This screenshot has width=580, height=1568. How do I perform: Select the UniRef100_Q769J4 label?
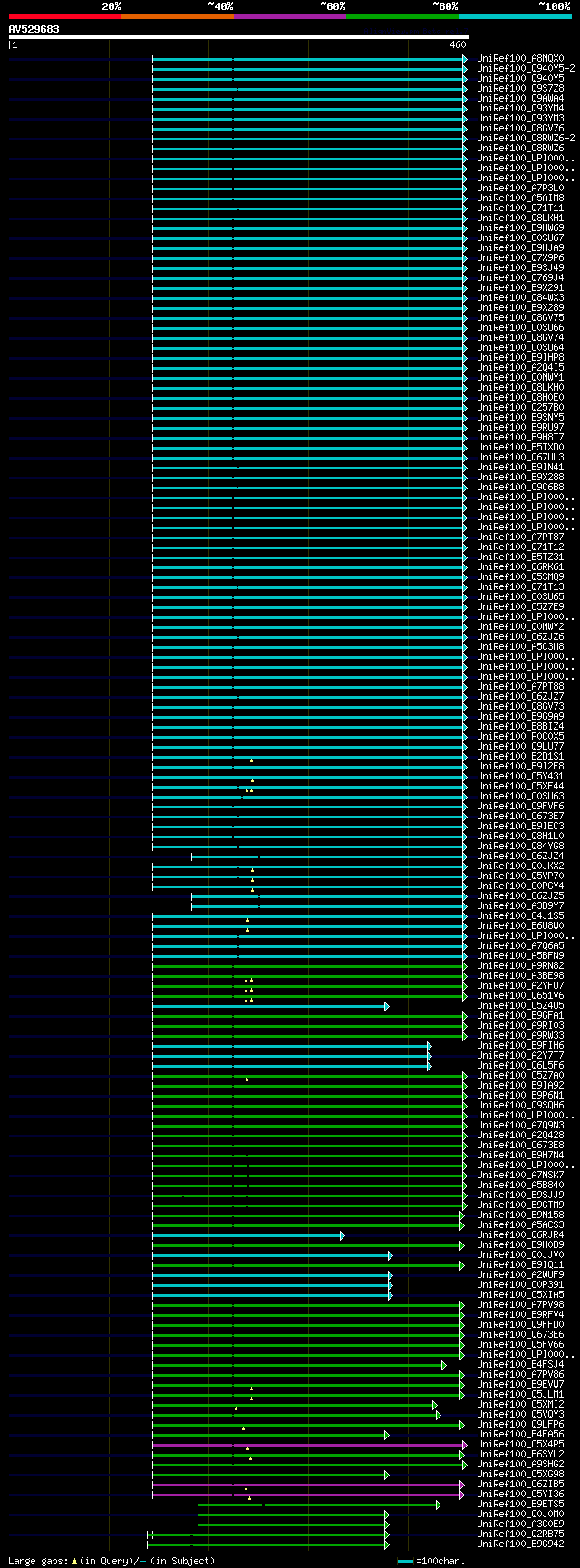click(x=519, y=278)
